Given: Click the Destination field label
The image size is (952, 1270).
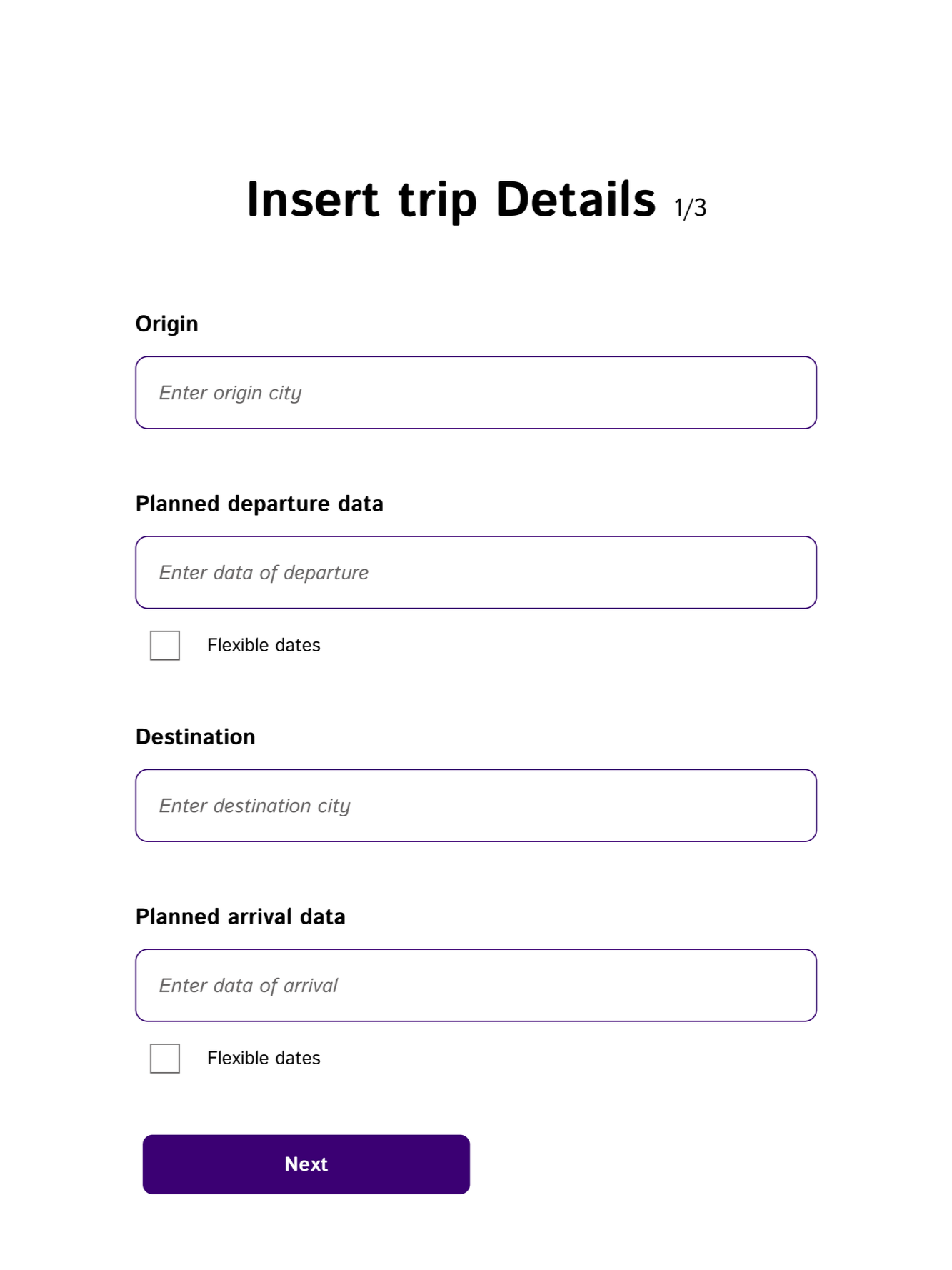Looking at the screenshot, I should (196, 737).
